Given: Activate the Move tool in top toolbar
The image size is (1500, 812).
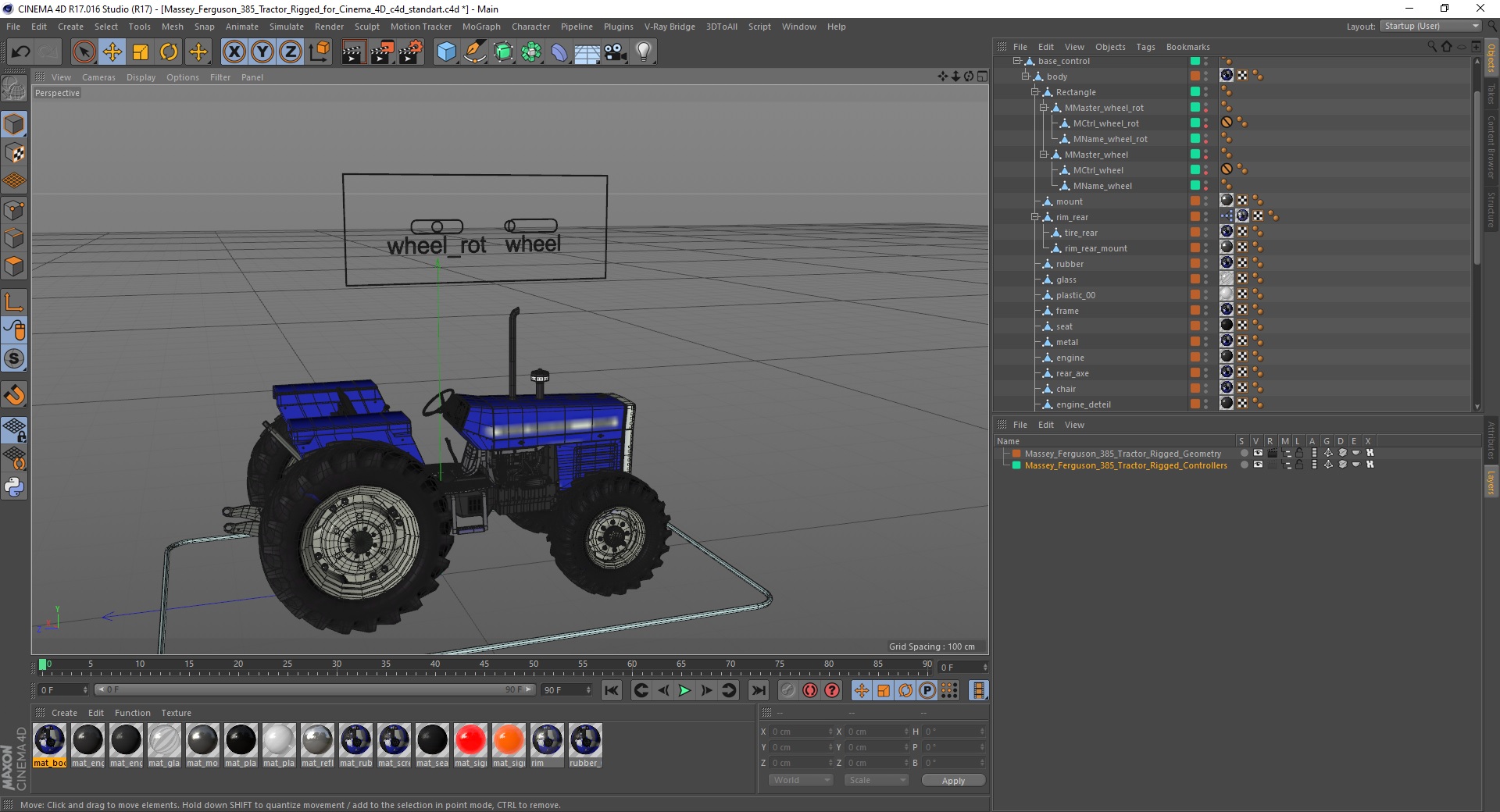Looking at the screenshot, I should 112,52.
